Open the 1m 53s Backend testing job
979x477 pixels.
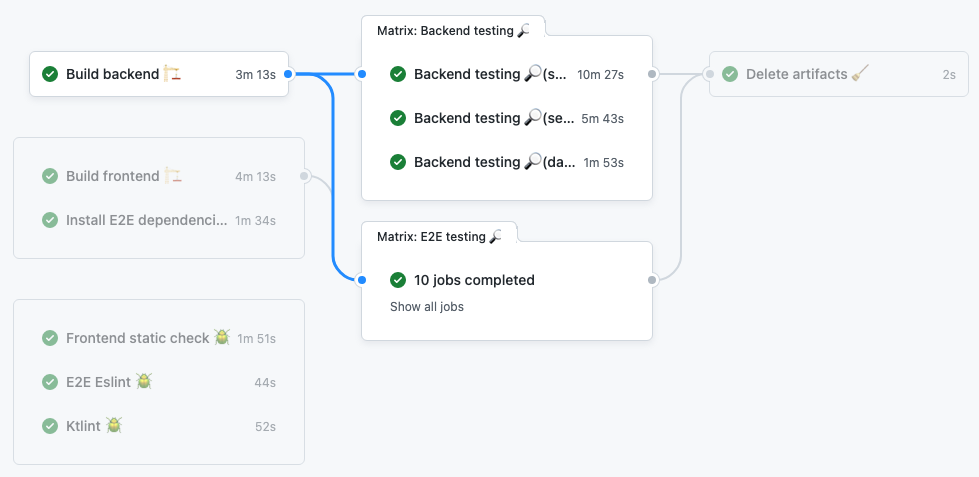point(490,162)
